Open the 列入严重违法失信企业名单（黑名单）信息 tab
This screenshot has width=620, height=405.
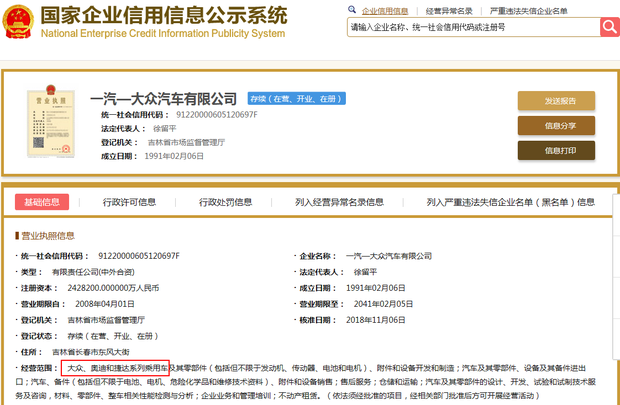click(510, 202)
